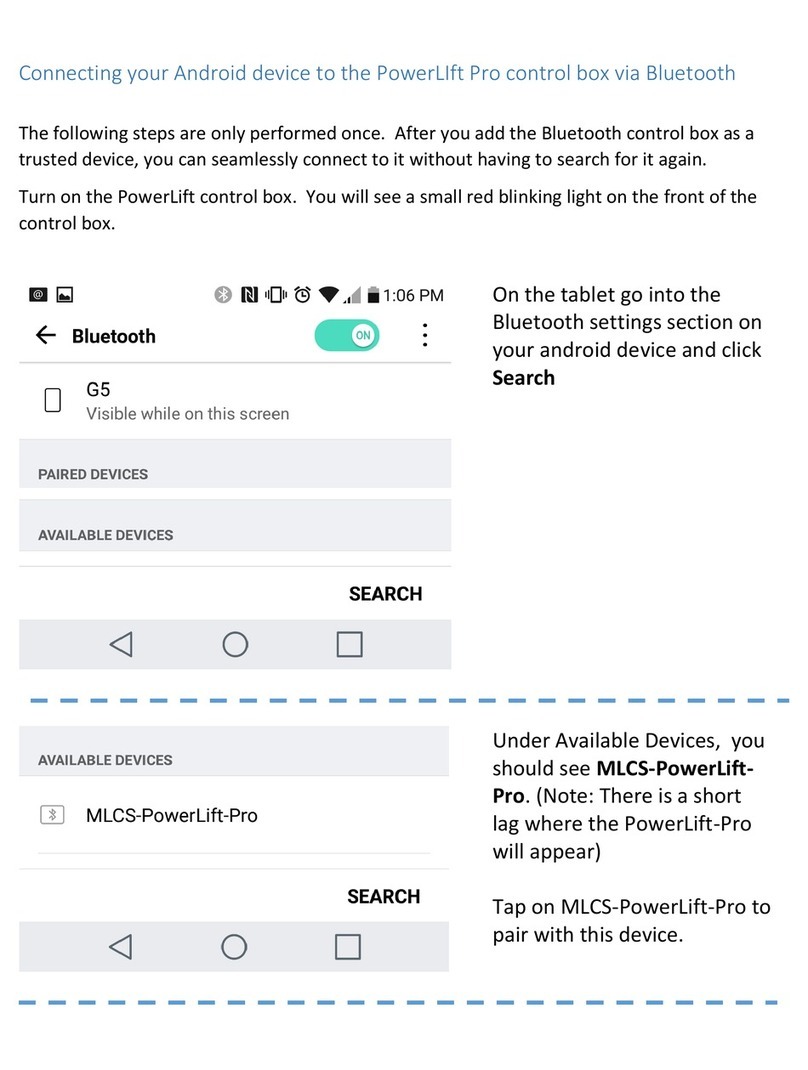Tap SEARCH in the upper screenshot

click(x=386, y=594)
